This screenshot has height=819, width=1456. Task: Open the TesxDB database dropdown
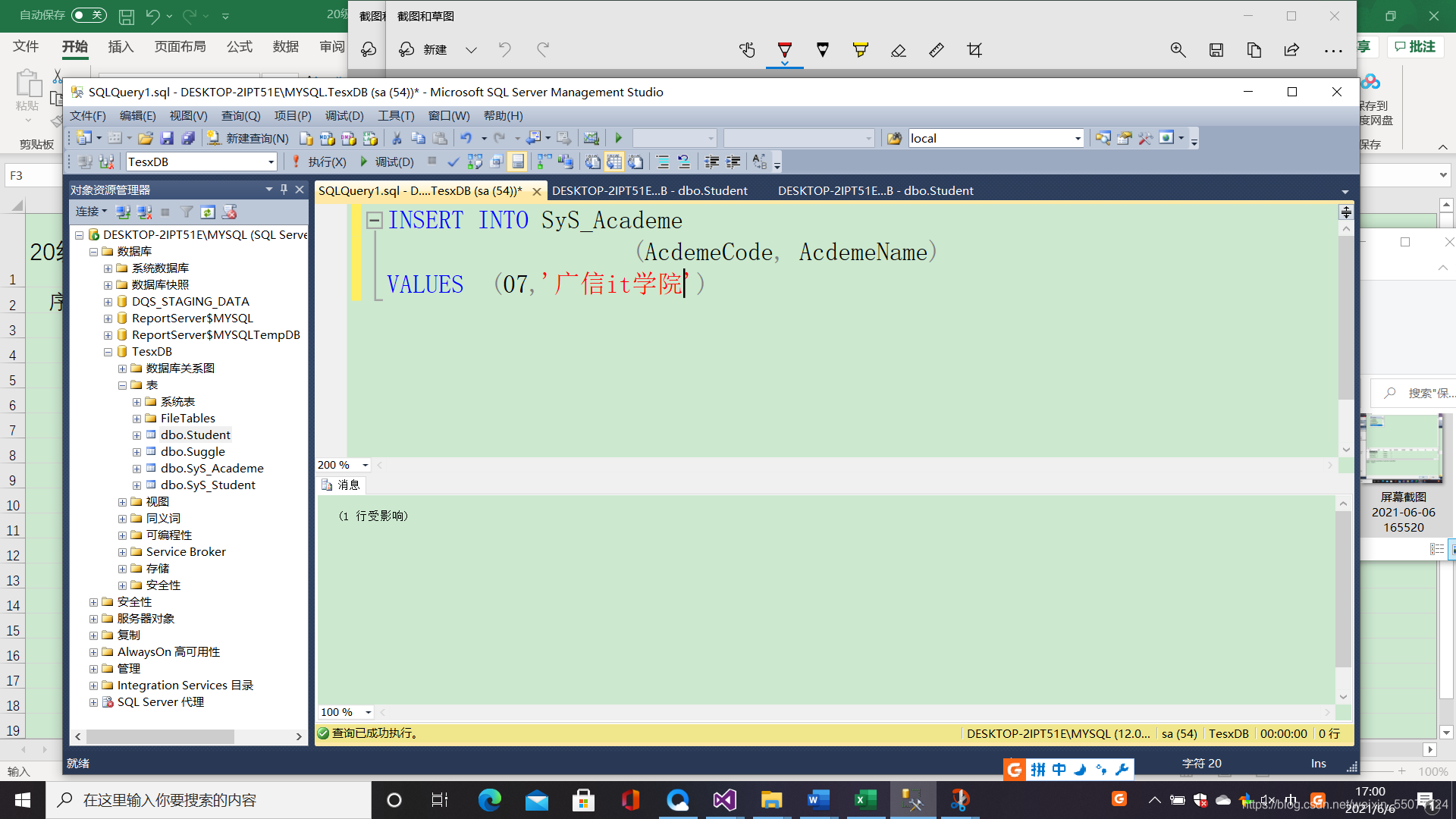pyautogui.click(x=271, y=162)
